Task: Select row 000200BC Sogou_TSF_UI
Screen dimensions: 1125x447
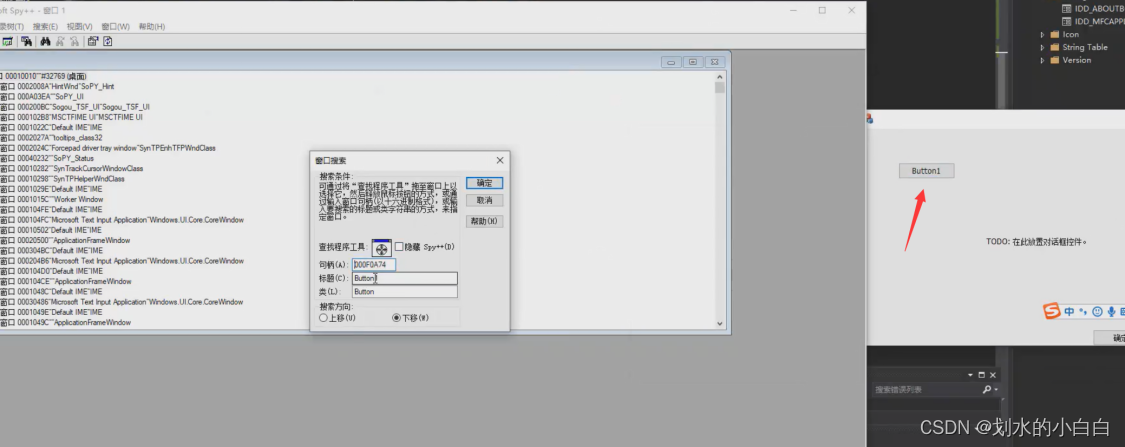Action: pos(75,107)
